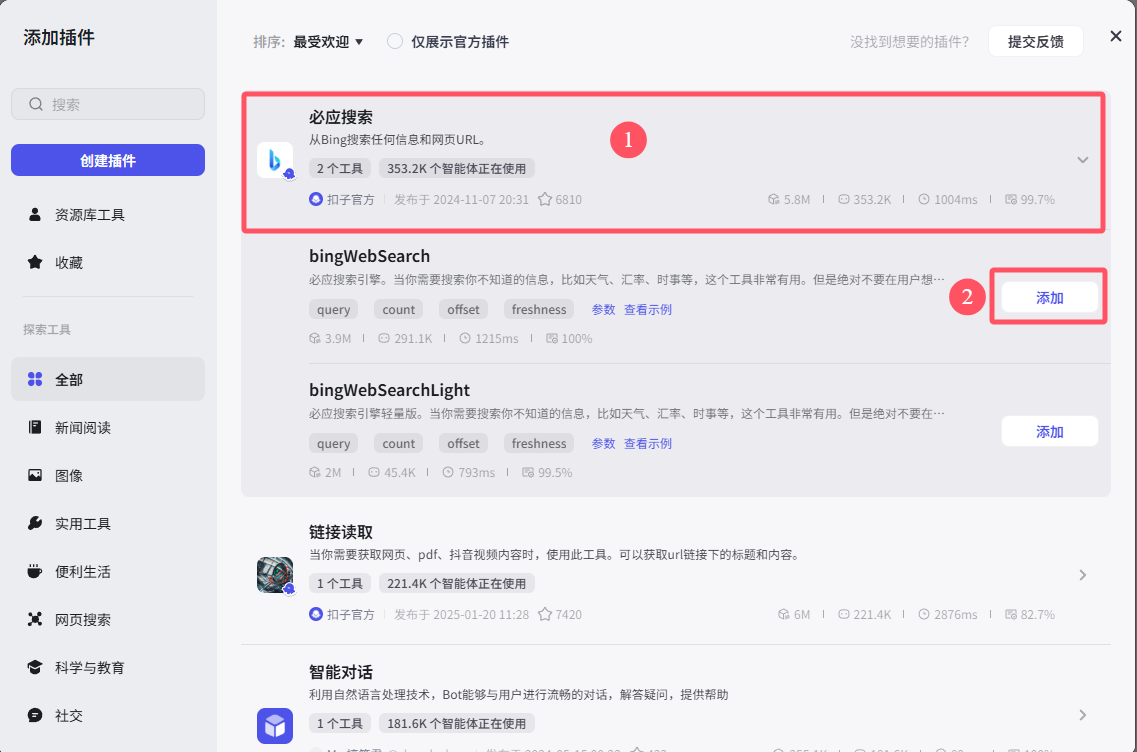Screen dimensions: 1137x752
Task: Click the clock icon beside 1004ms
Action: click(x=924, y=199)
